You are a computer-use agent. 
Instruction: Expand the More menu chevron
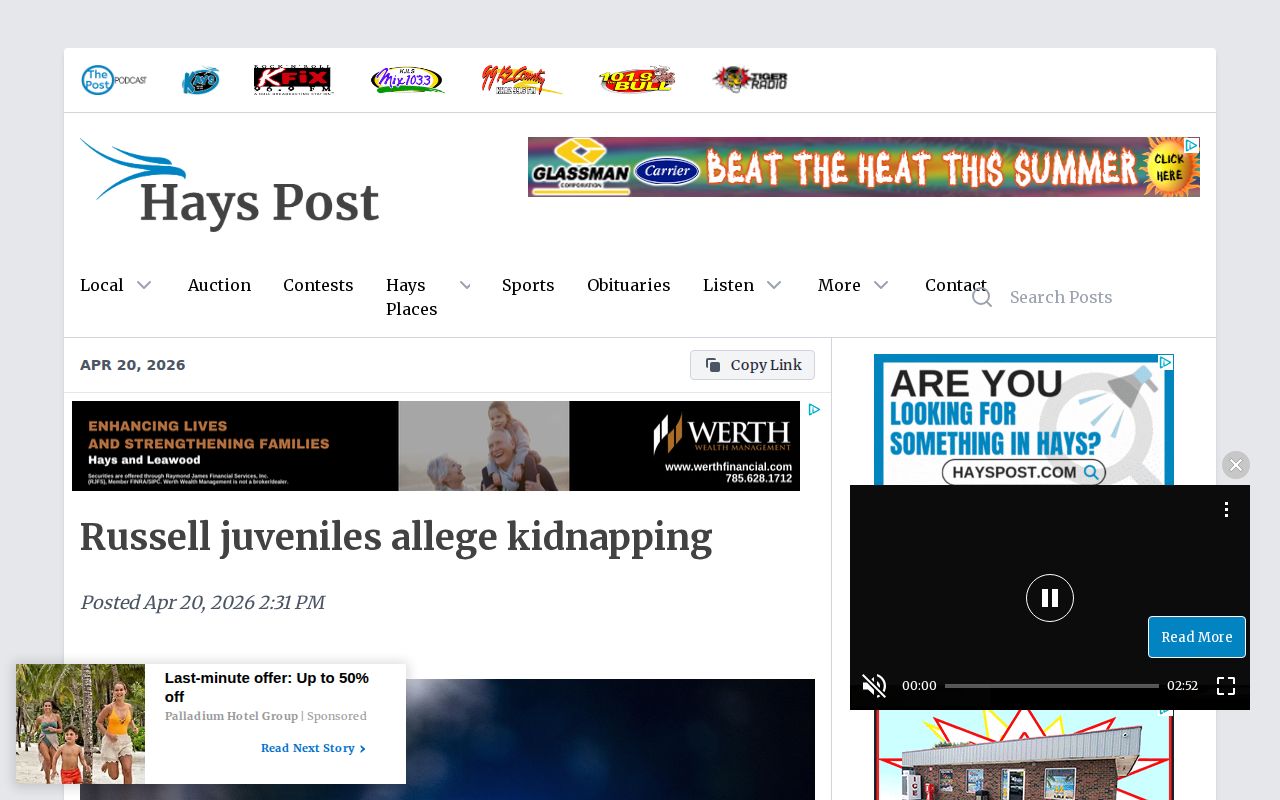click(881, 286)
